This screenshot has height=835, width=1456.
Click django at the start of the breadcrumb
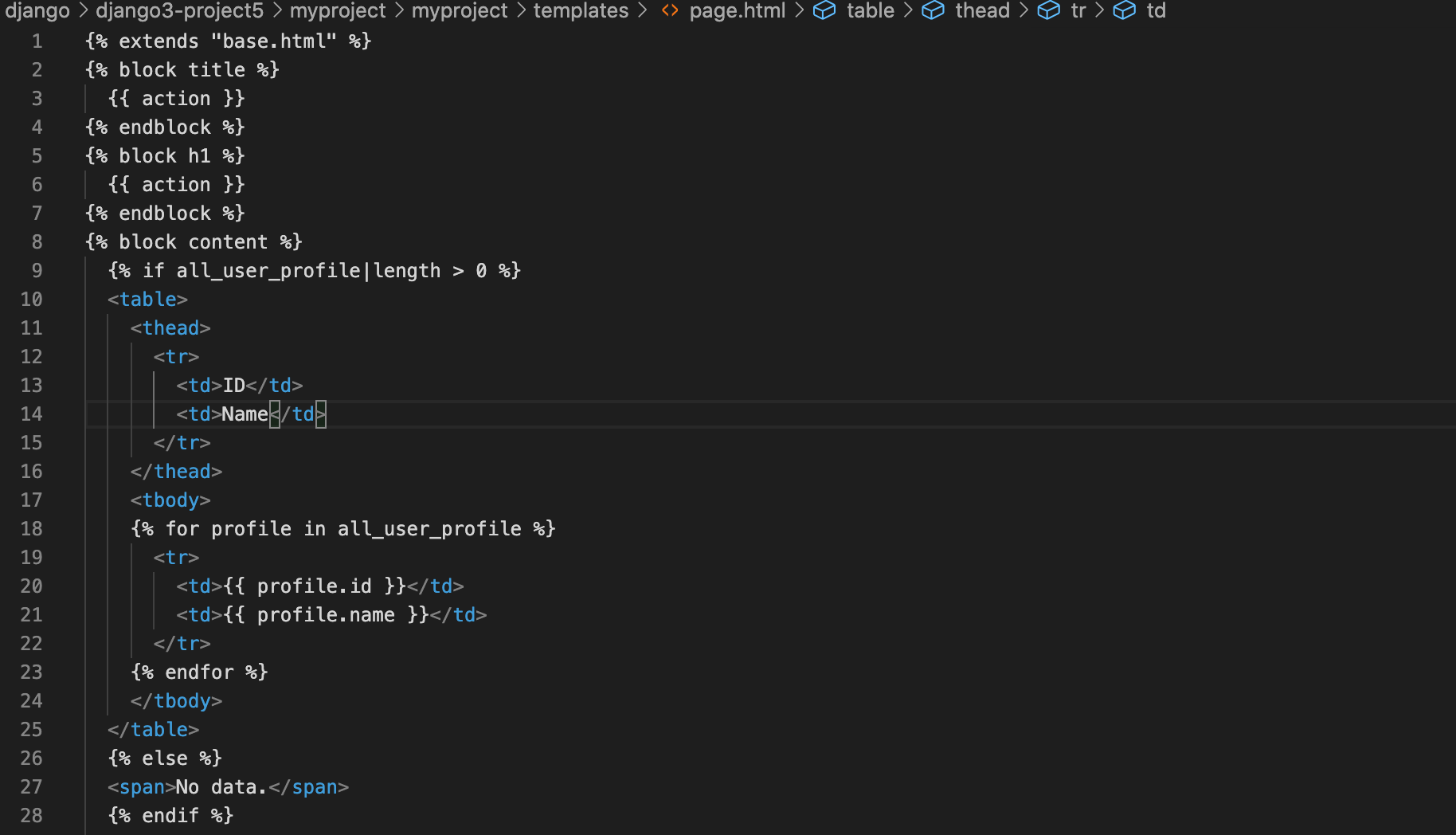(x=37, y=11)
